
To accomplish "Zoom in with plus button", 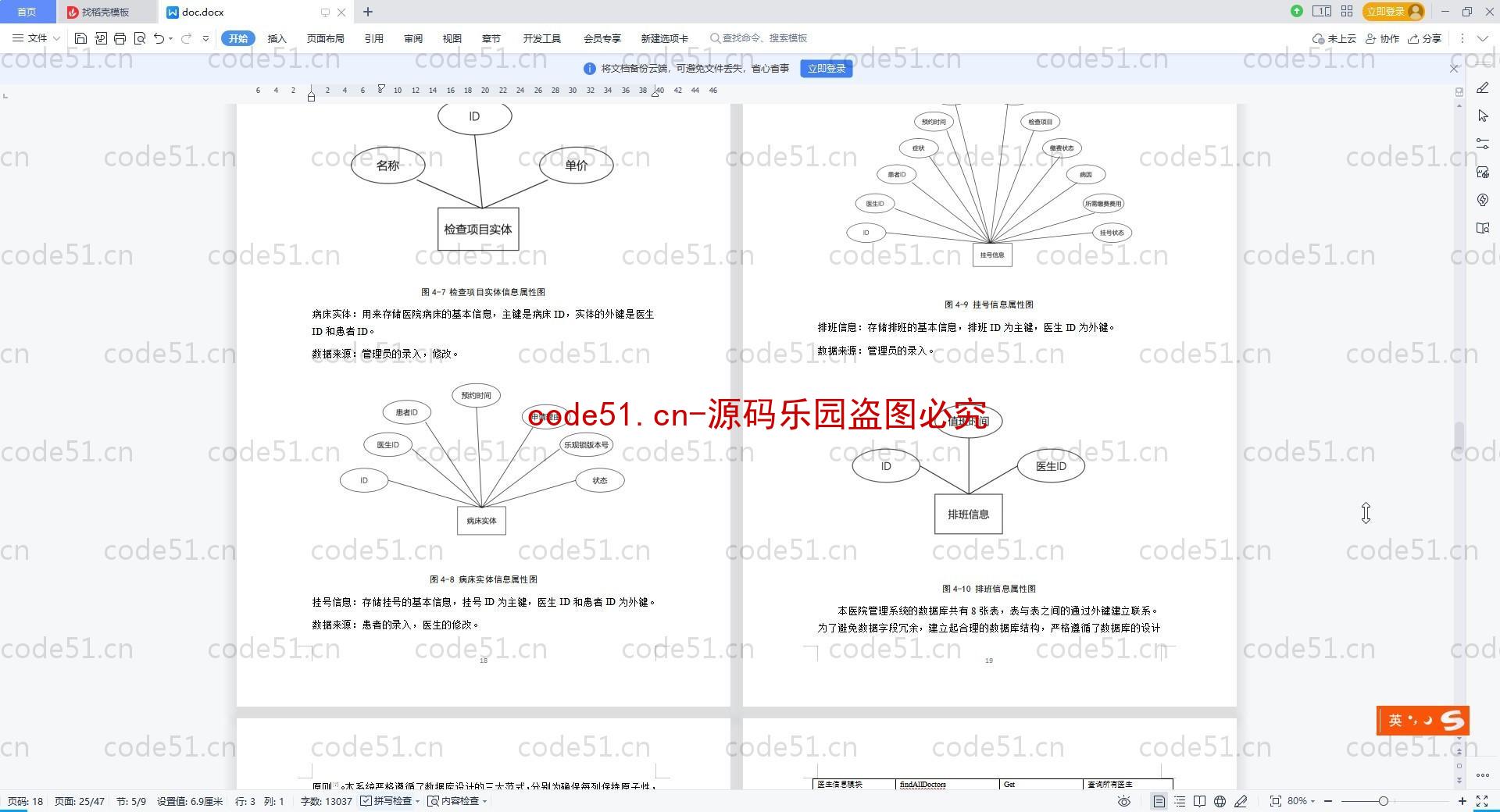I will click(x=1462, y=801).
